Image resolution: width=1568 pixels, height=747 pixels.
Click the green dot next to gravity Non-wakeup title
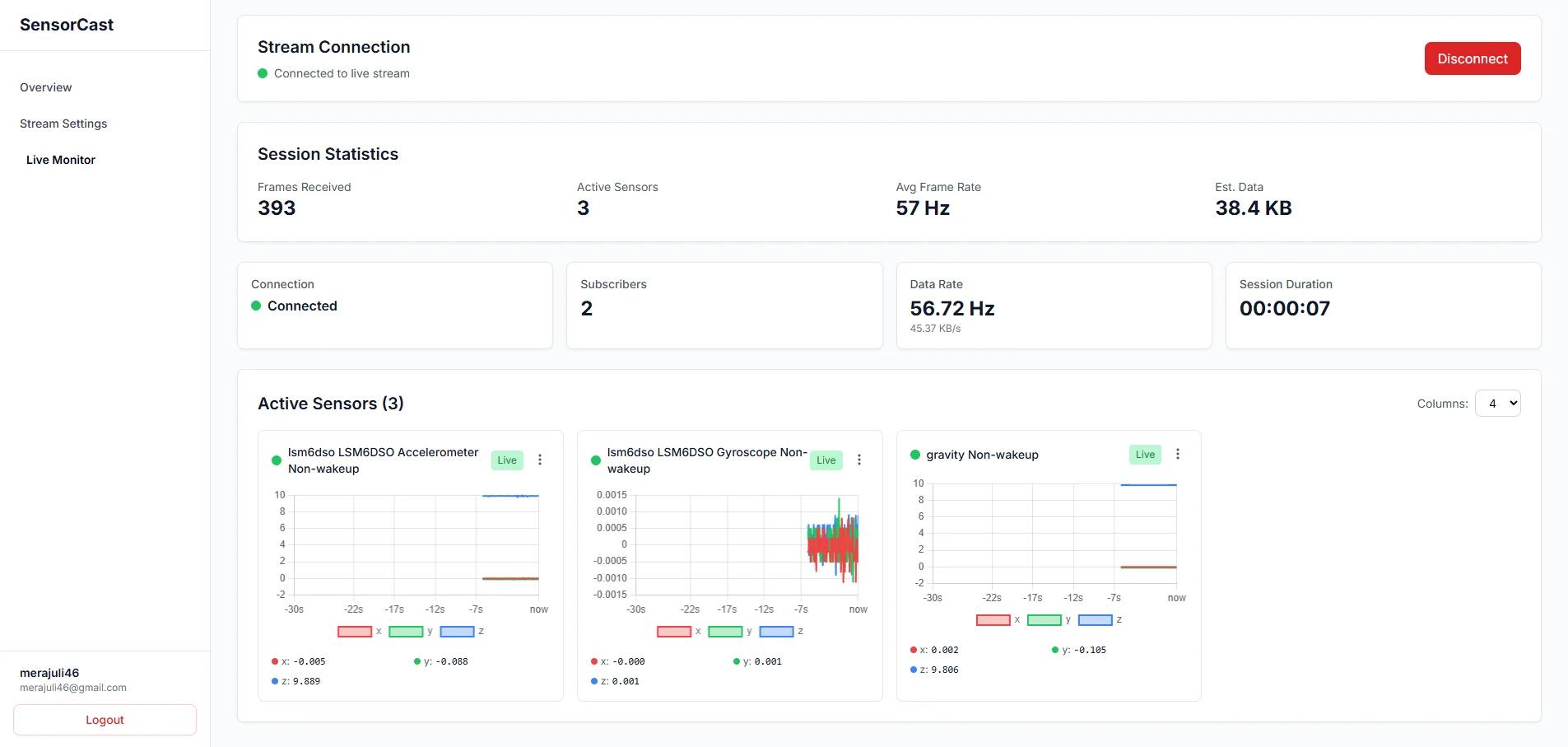914,454
